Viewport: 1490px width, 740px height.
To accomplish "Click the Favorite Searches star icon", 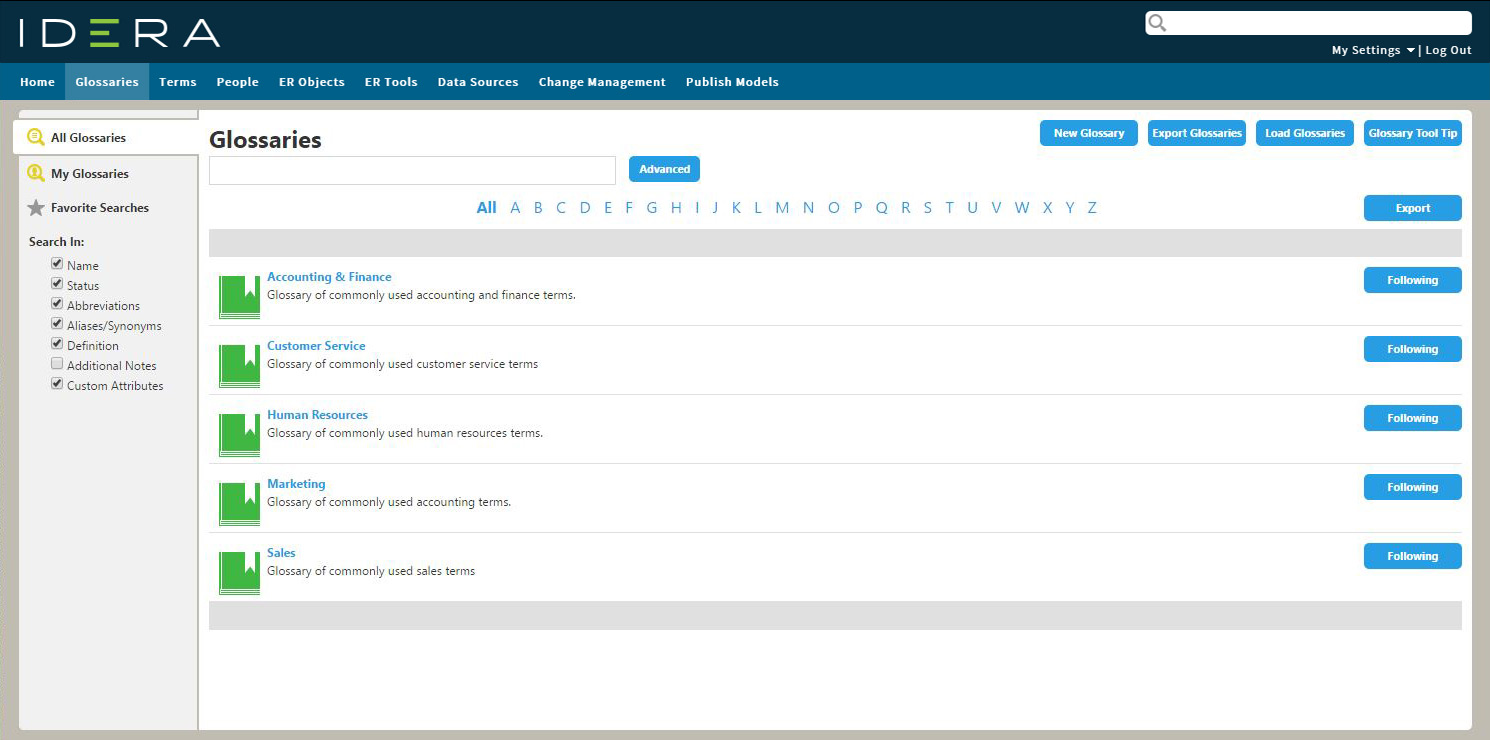I will point(36,208).
